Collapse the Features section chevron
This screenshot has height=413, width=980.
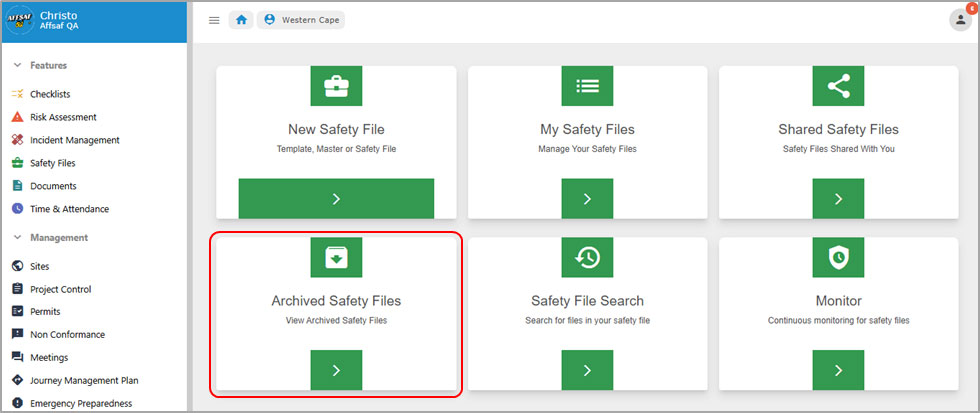tap(18, 66)
